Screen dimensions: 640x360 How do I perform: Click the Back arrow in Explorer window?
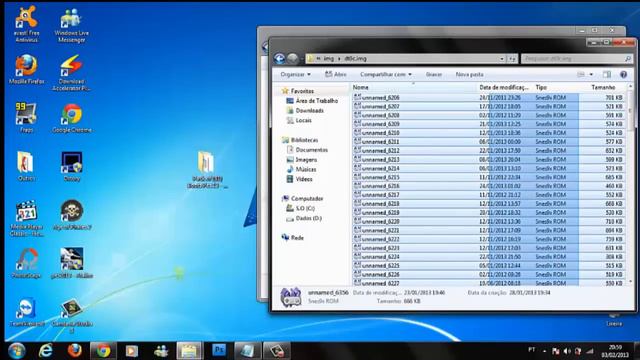[280, 59]
